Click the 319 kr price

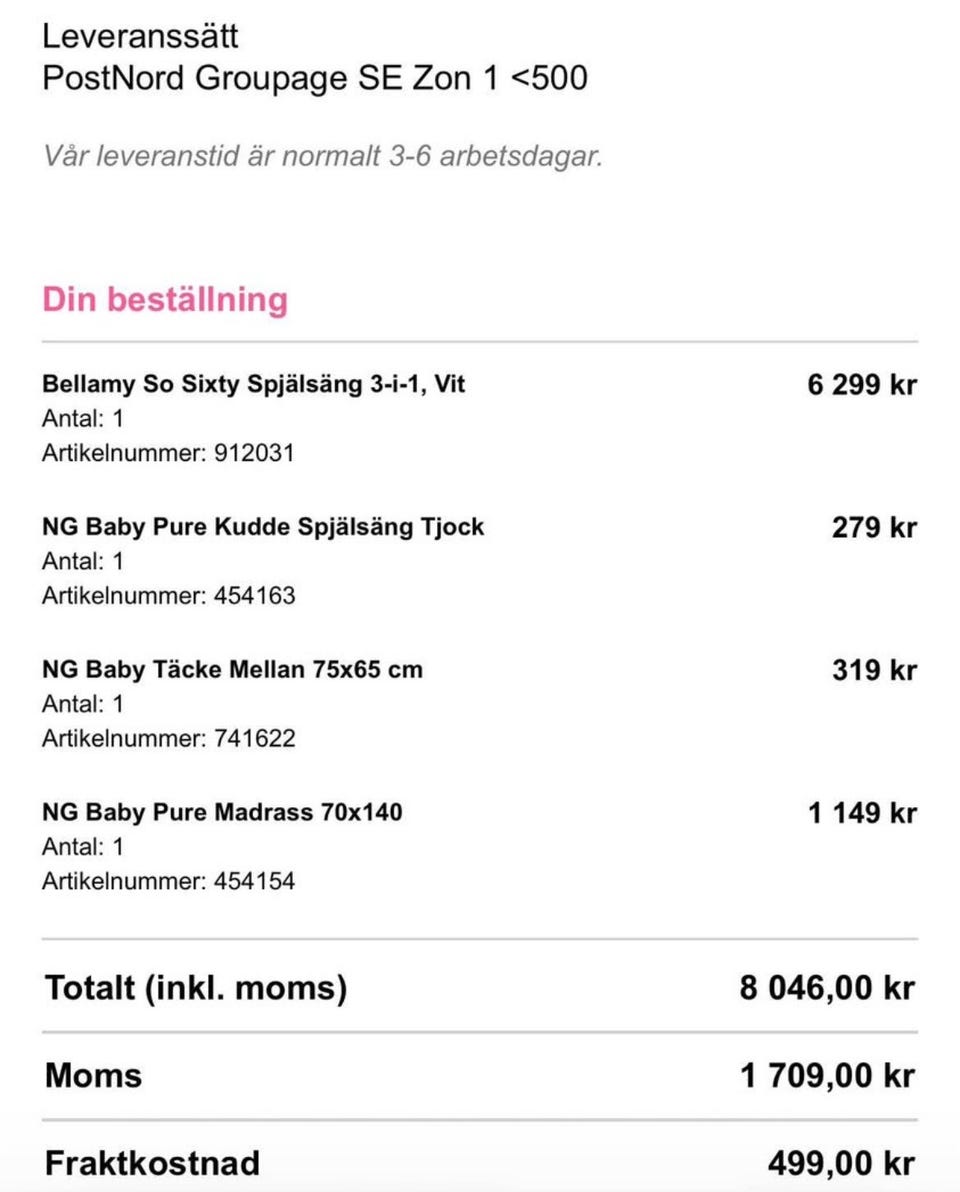coord(873,670)
